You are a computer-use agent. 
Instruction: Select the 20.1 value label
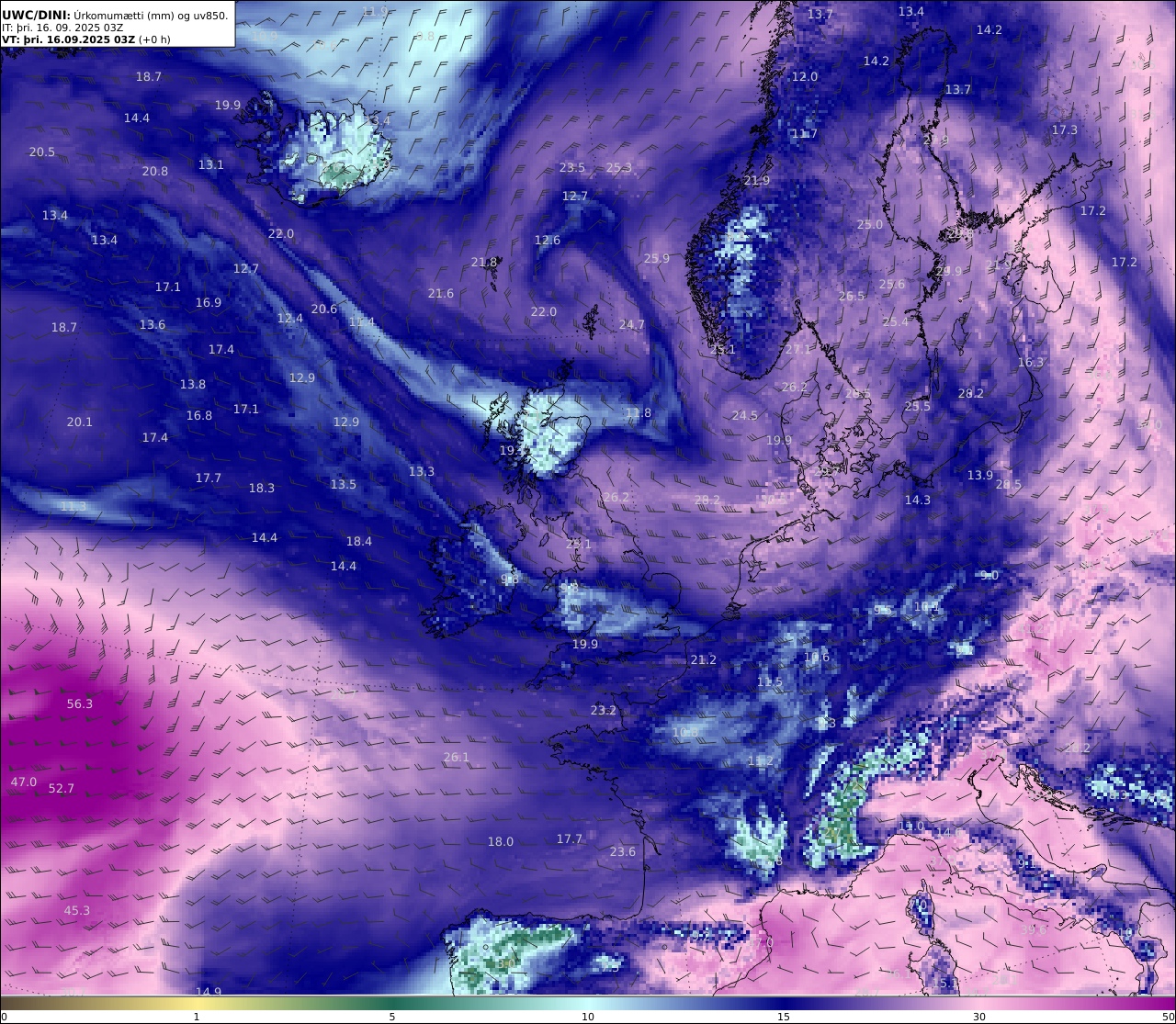(80, 422)
